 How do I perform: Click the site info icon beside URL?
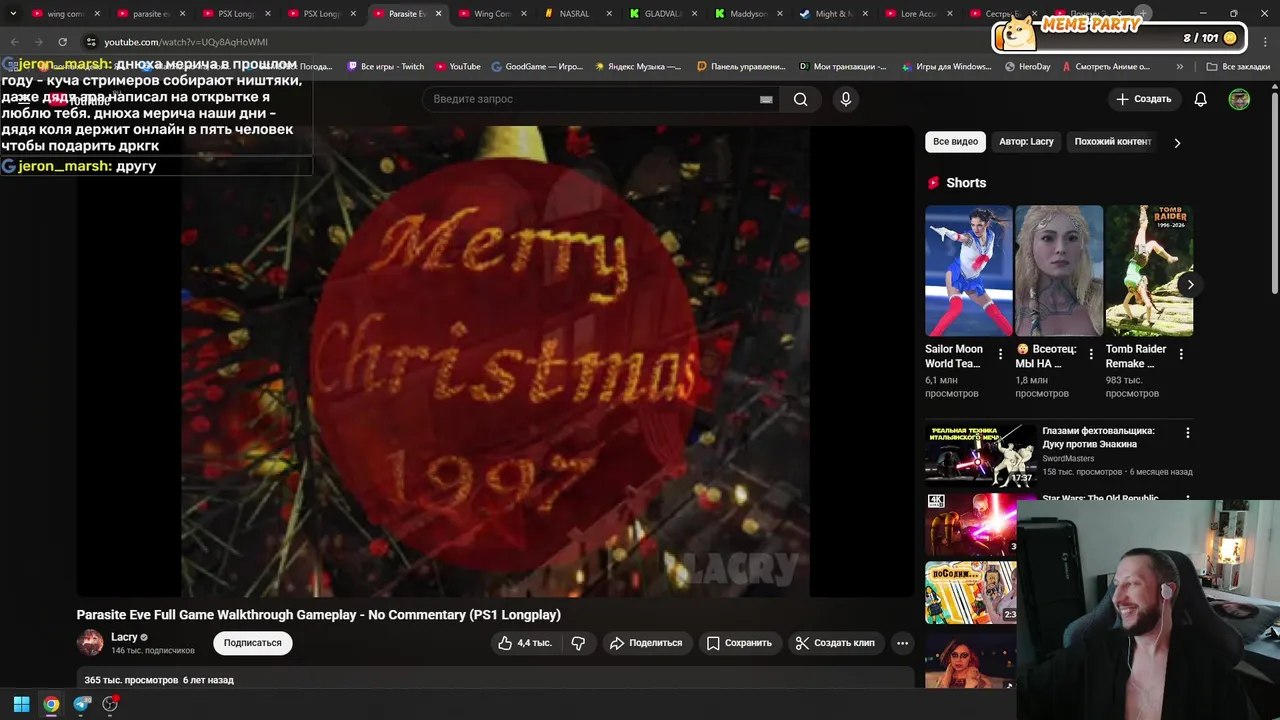[x=90, y=42]
